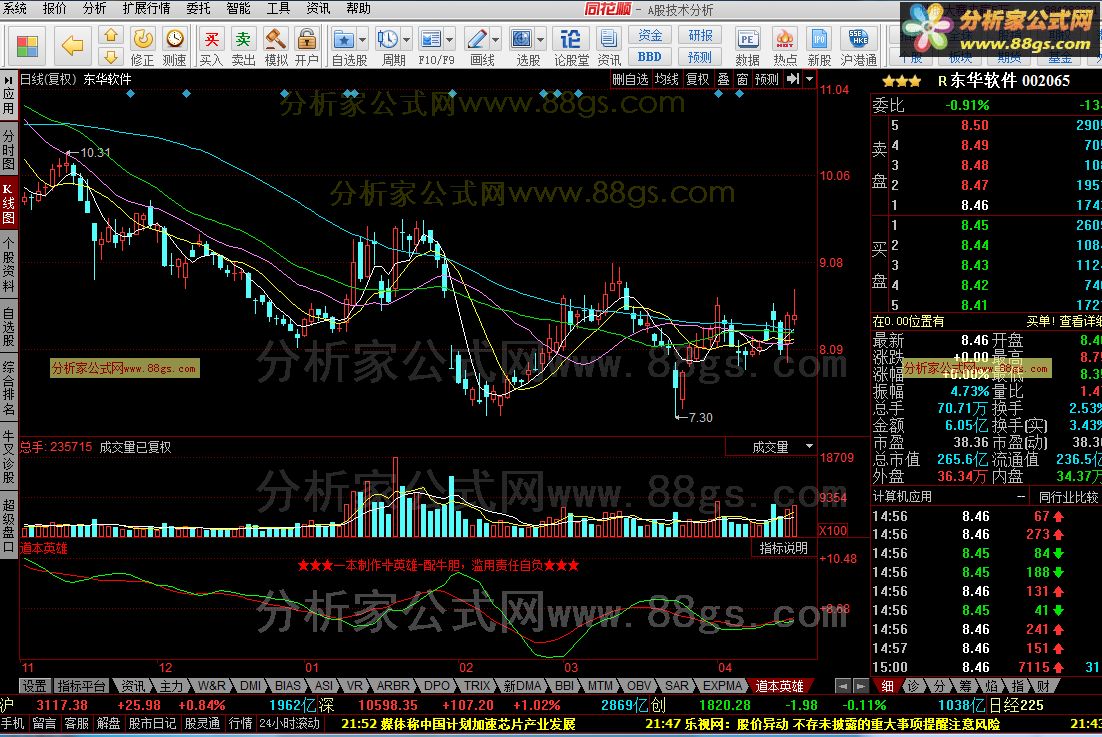Select the BIAS indicator tab
This screenshot has height=737, width=1102.
coord(287,686)
